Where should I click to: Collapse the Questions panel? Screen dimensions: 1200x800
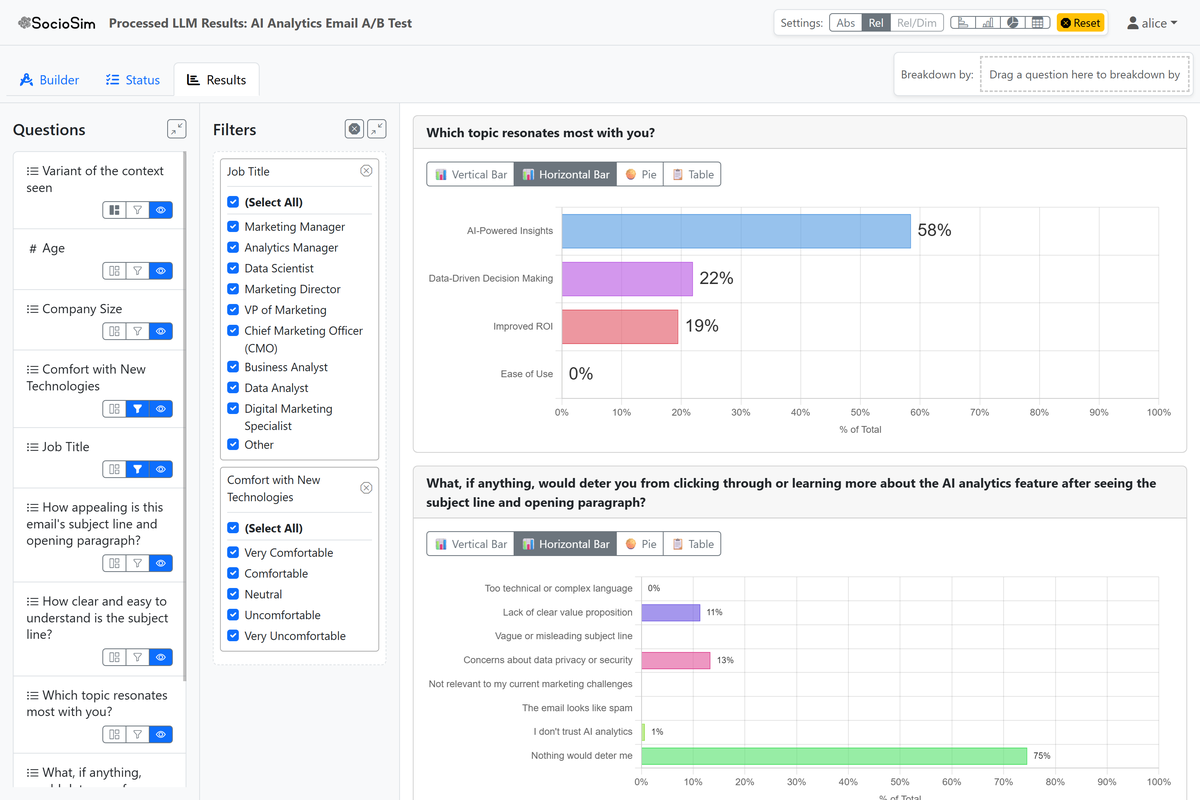[176, 128]
